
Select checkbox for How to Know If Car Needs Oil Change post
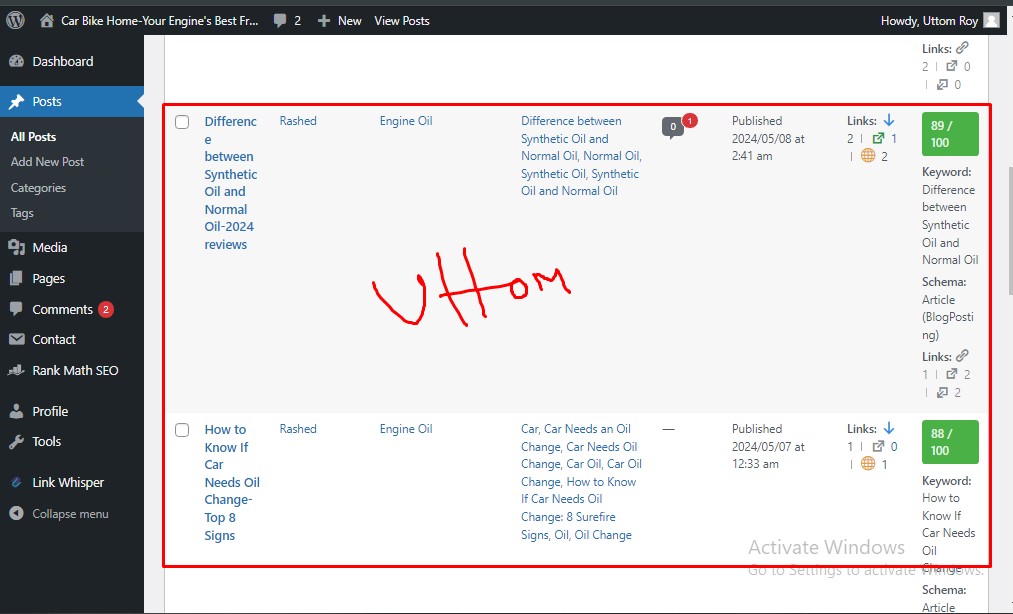coord(182,430)
